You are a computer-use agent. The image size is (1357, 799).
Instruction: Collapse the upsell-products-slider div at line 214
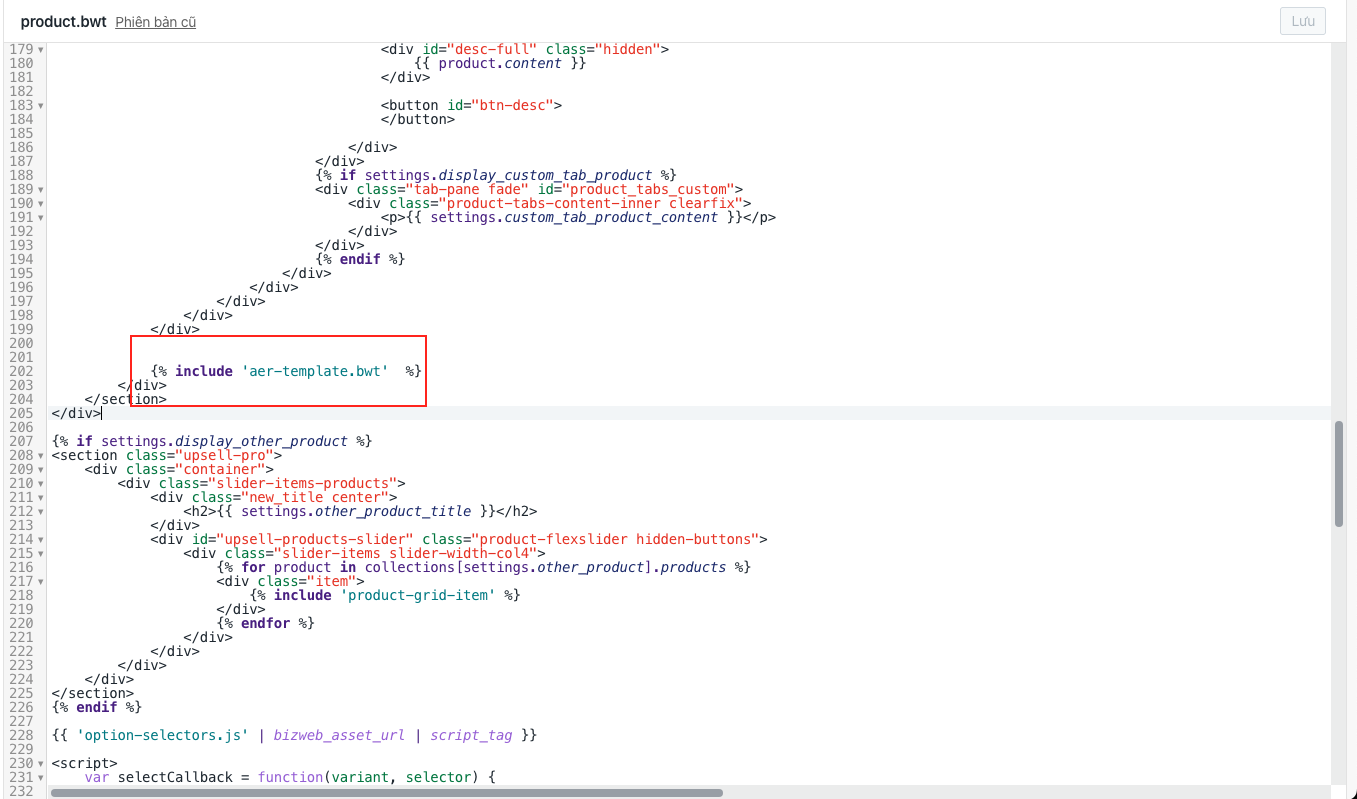pos(41,539)
